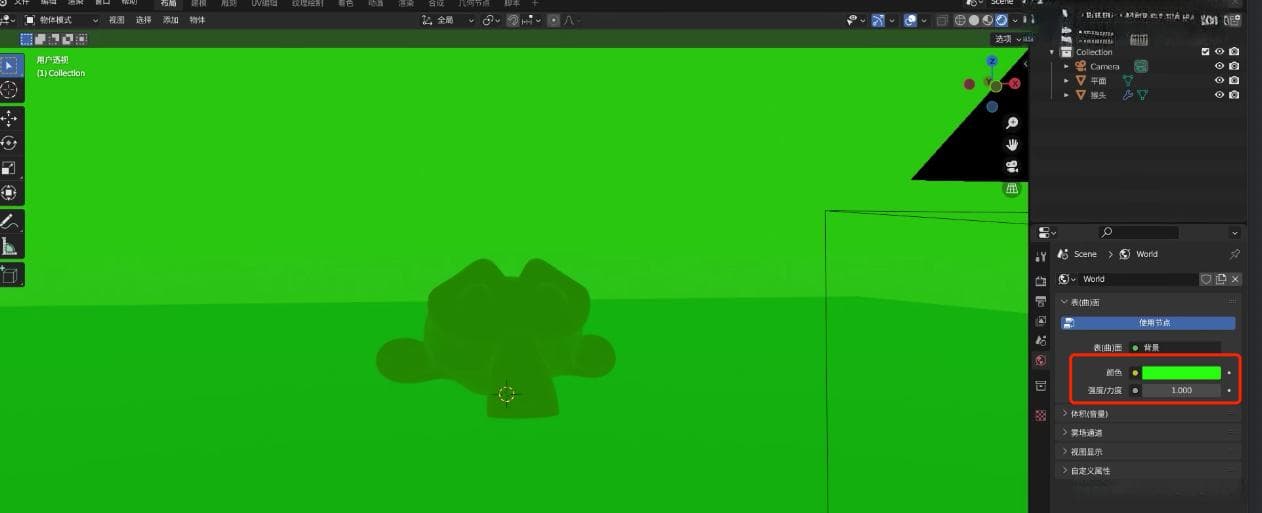Expand the 体积(音量) panel
Image resolution: width=1262 pixels, height=513 pixels.
[x=1148, y=413]
